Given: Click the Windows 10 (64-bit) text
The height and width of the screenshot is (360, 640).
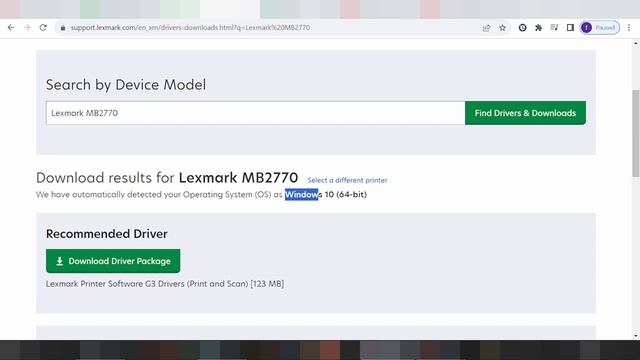Looking at the screenshot, I should tap(326, 195).
